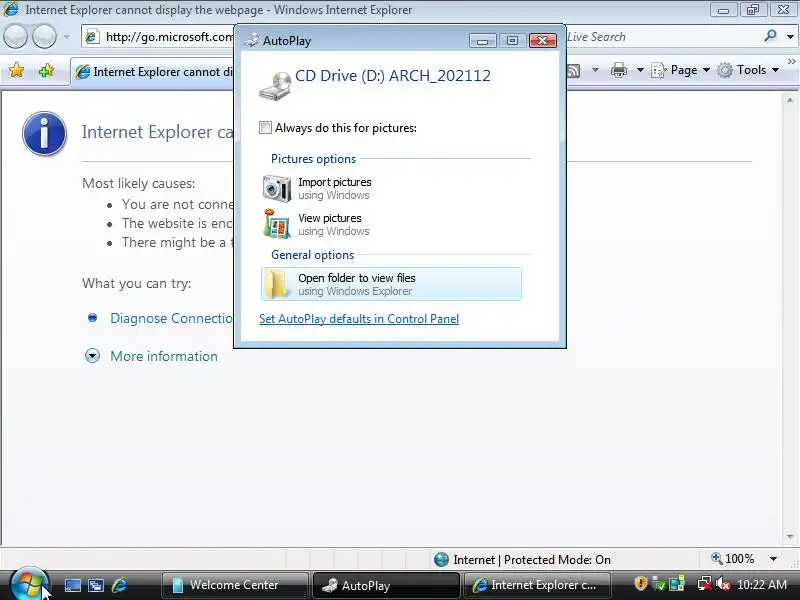Click the Internet zone globe icon
This screenshot has height=600, width=800.
point(441,560)
